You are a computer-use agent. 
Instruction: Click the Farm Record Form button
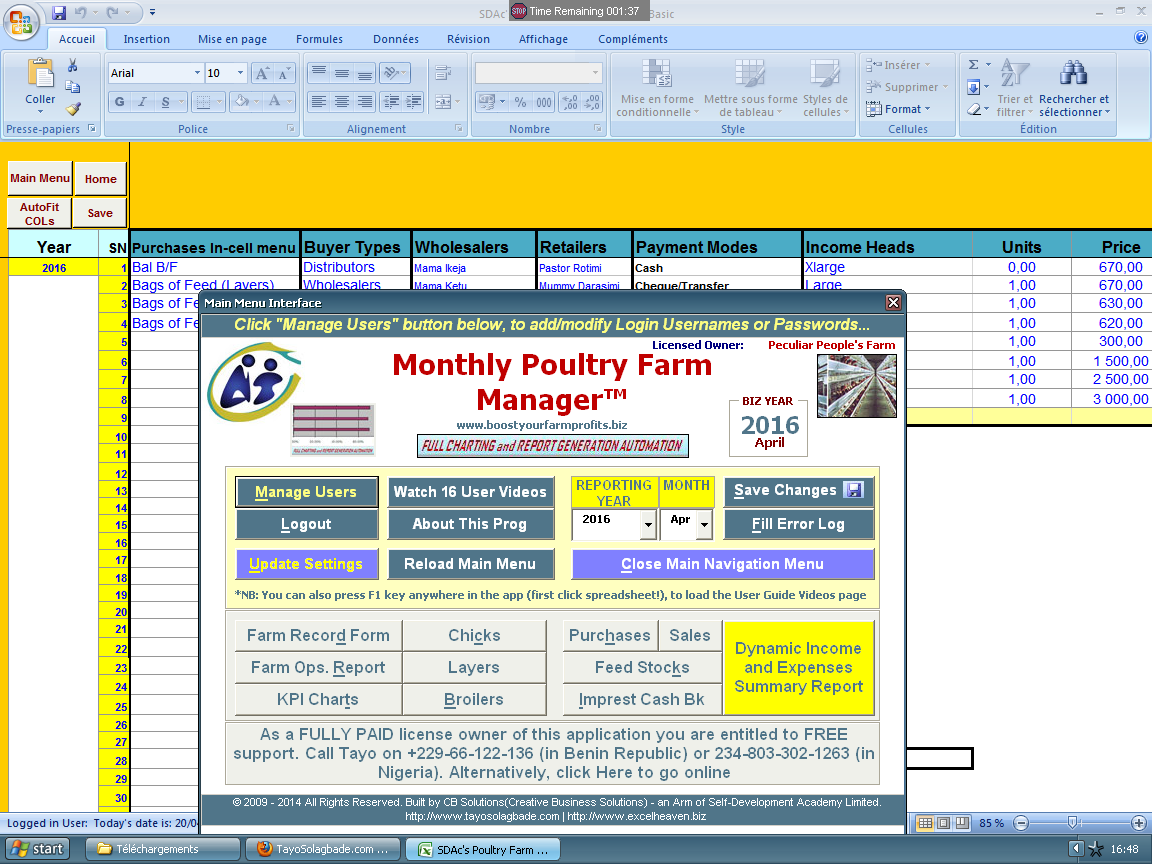[x=318, y=636]
